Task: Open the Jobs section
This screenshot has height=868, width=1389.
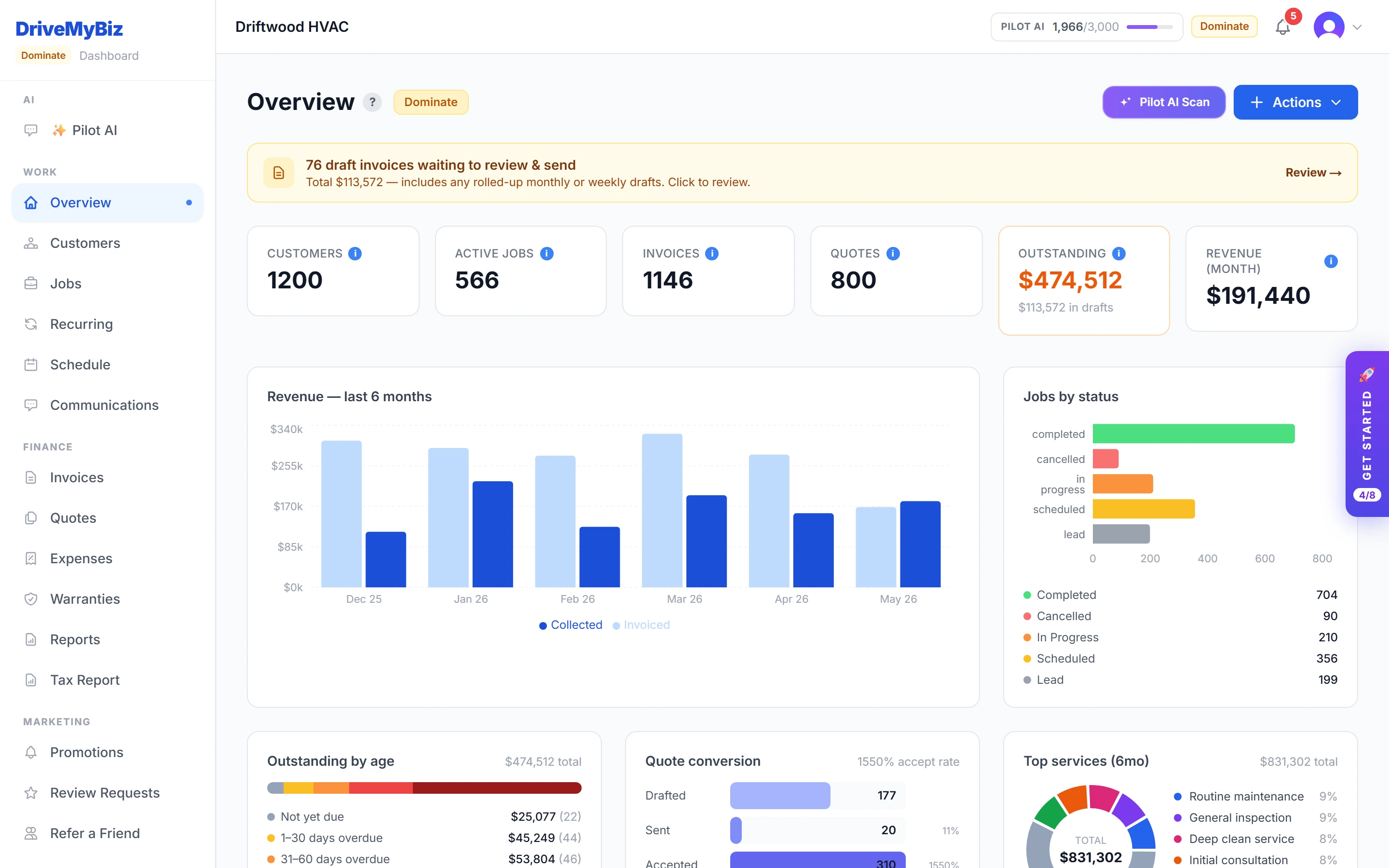Action: pyautogui.click(x=108, y=284)
